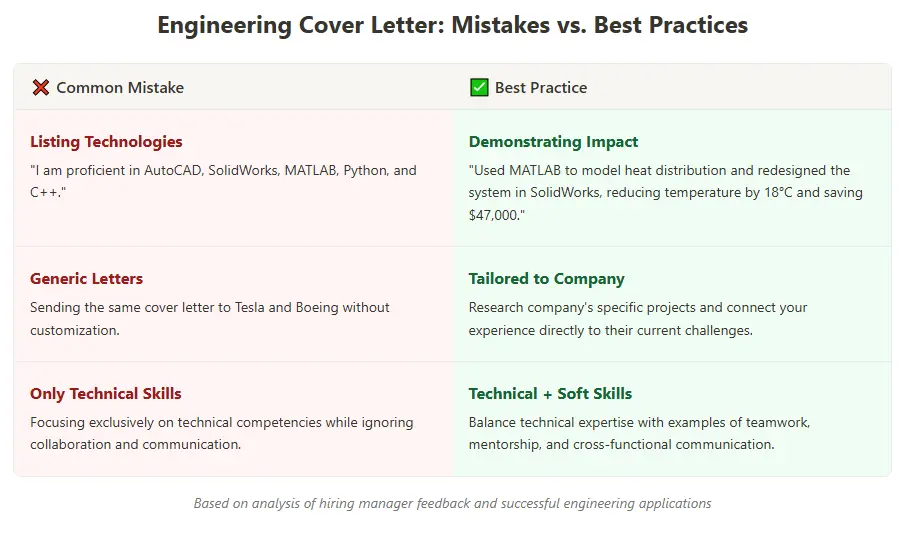This screenshot has height=544, width=904.
Task: Click the AutoCAD proficiency quote text
Action: (x=223, y=180)
